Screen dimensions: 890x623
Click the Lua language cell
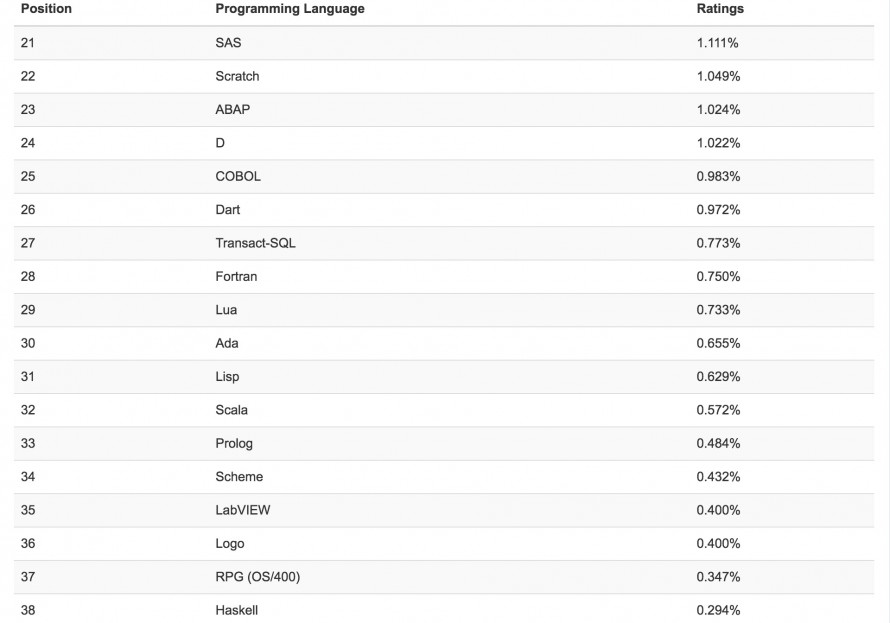[x=226, y=310]
